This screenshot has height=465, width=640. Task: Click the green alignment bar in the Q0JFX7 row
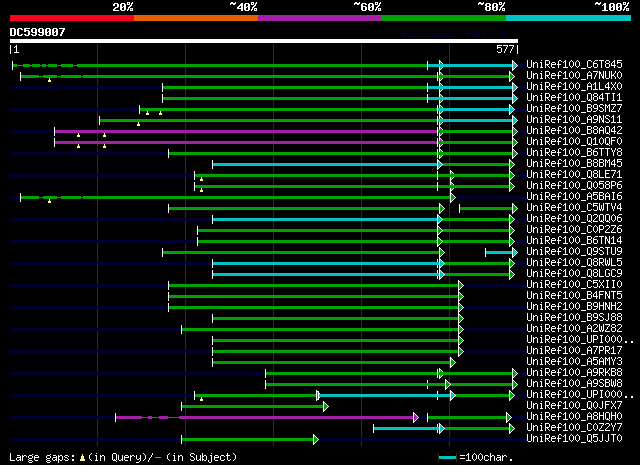tap(255, 407)
